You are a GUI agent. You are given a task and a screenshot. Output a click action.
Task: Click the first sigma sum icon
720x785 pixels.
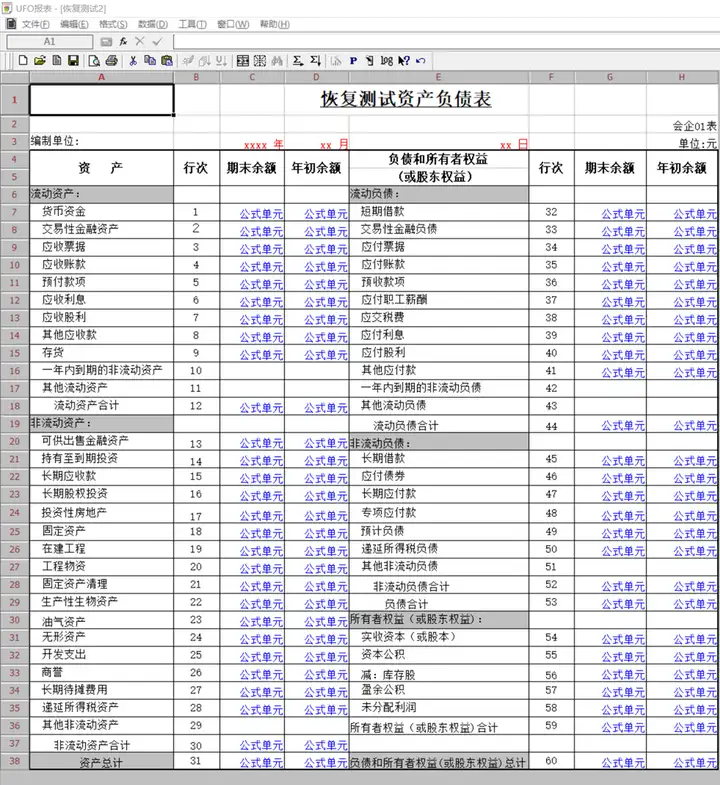[x=298, y=61]
